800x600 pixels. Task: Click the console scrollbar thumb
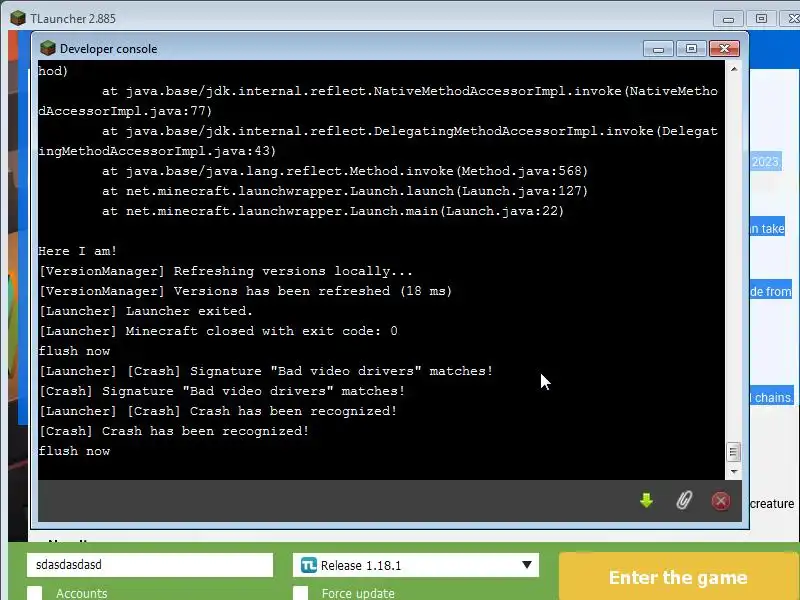click(734, 452)
